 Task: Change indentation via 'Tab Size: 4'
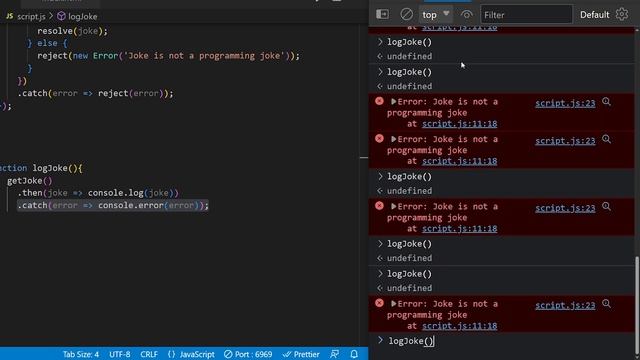pyautogui.click(x=80, y=354)
